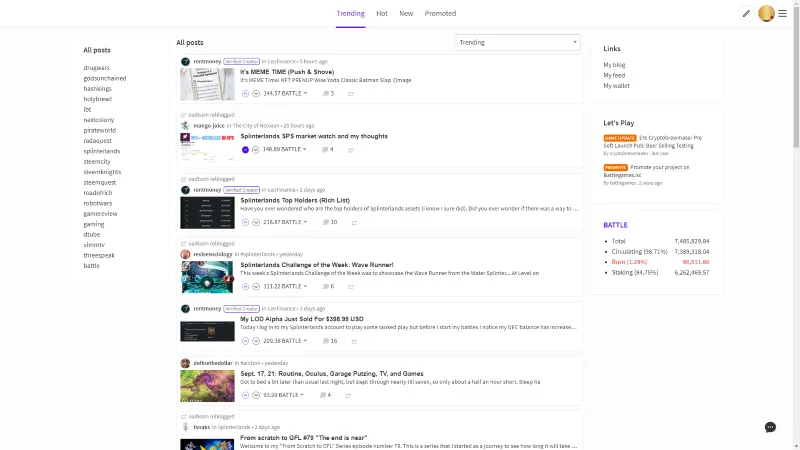800x450 pixels.
Task: Open the hamburger menu icon
Action: 782,14
